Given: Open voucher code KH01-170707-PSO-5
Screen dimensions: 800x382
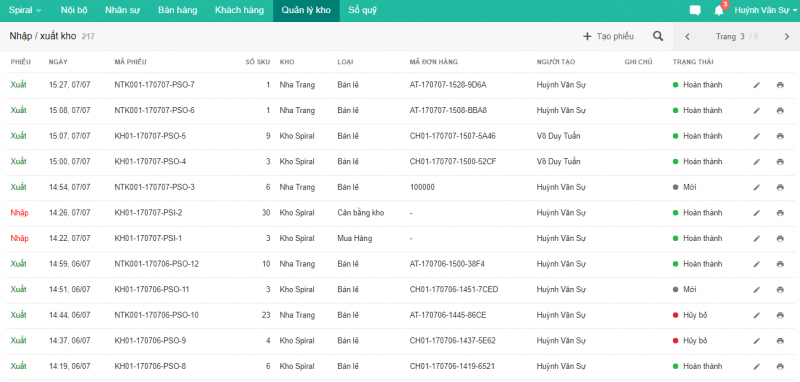Looking at the screenshot, I should pyautogui.click(x=150, y=136).
